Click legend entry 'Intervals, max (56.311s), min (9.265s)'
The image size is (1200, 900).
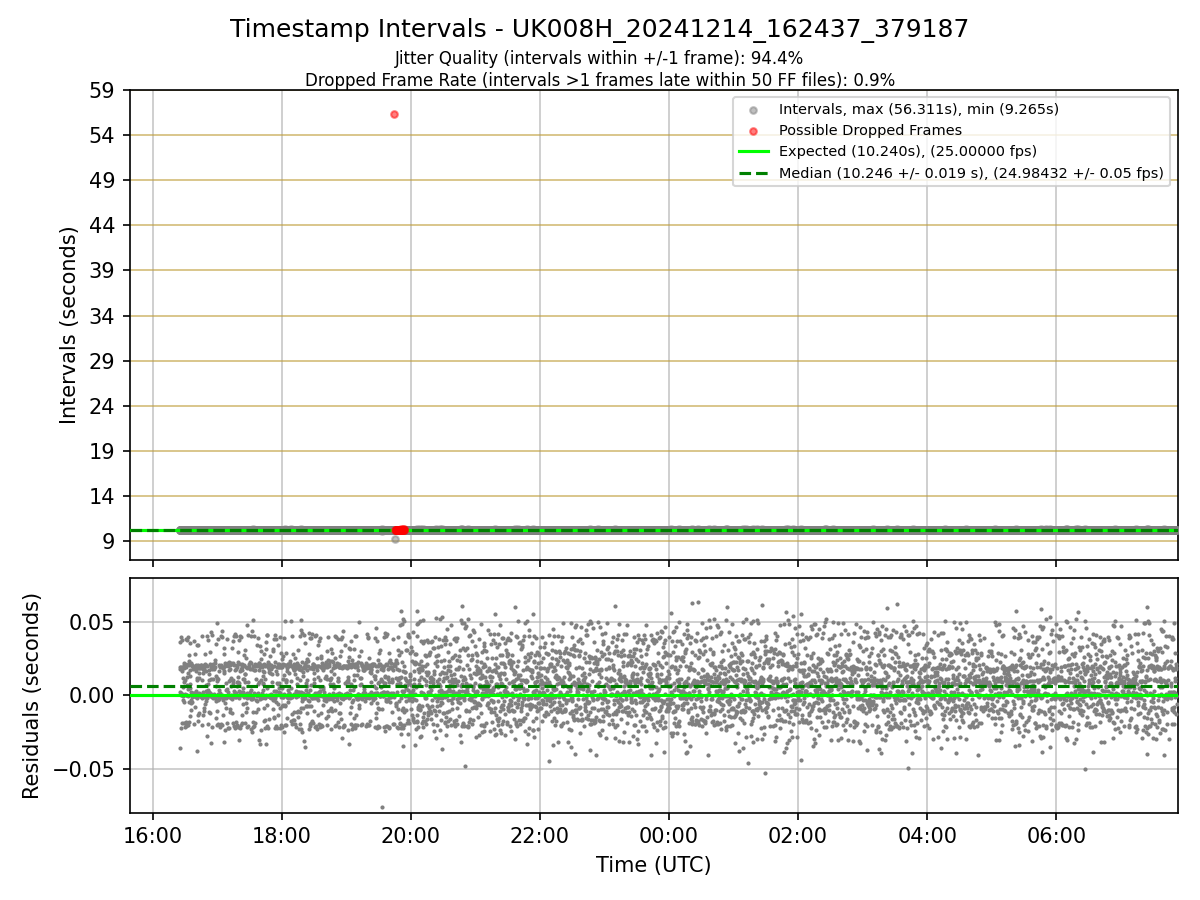tap(918, 109)
